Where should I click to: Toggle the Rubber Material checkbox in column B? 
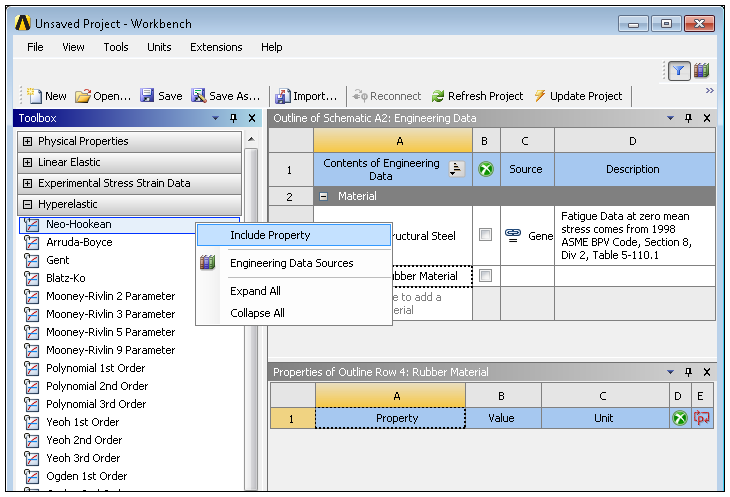click(485, 275)
